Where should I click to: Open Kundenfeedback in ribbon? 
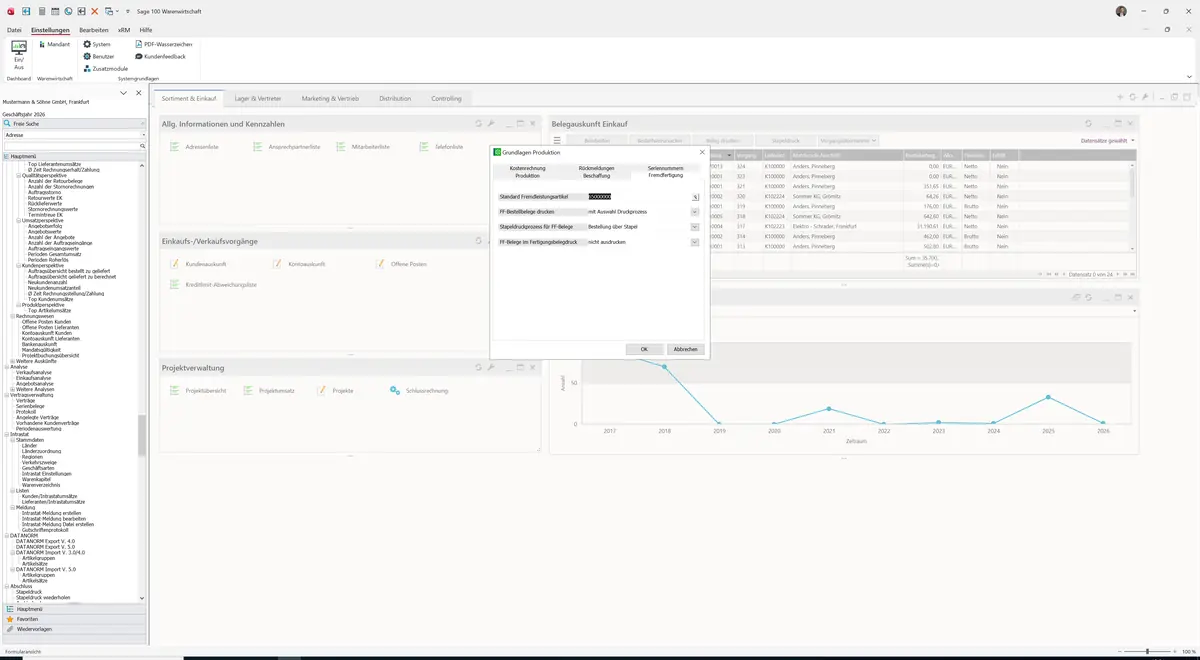tap(160, 56)
